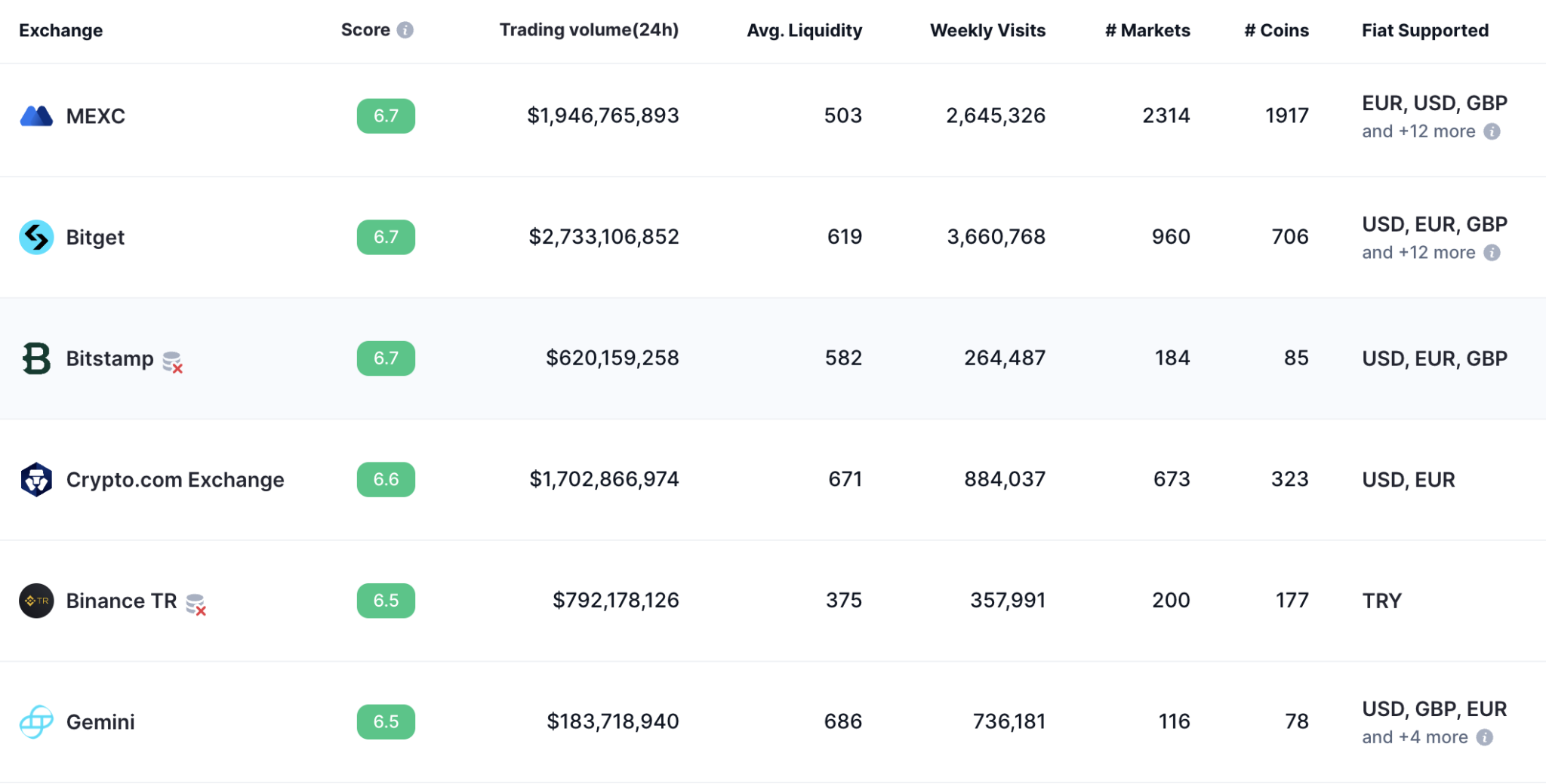Click the Bitget exchange logo

(36, 237)
